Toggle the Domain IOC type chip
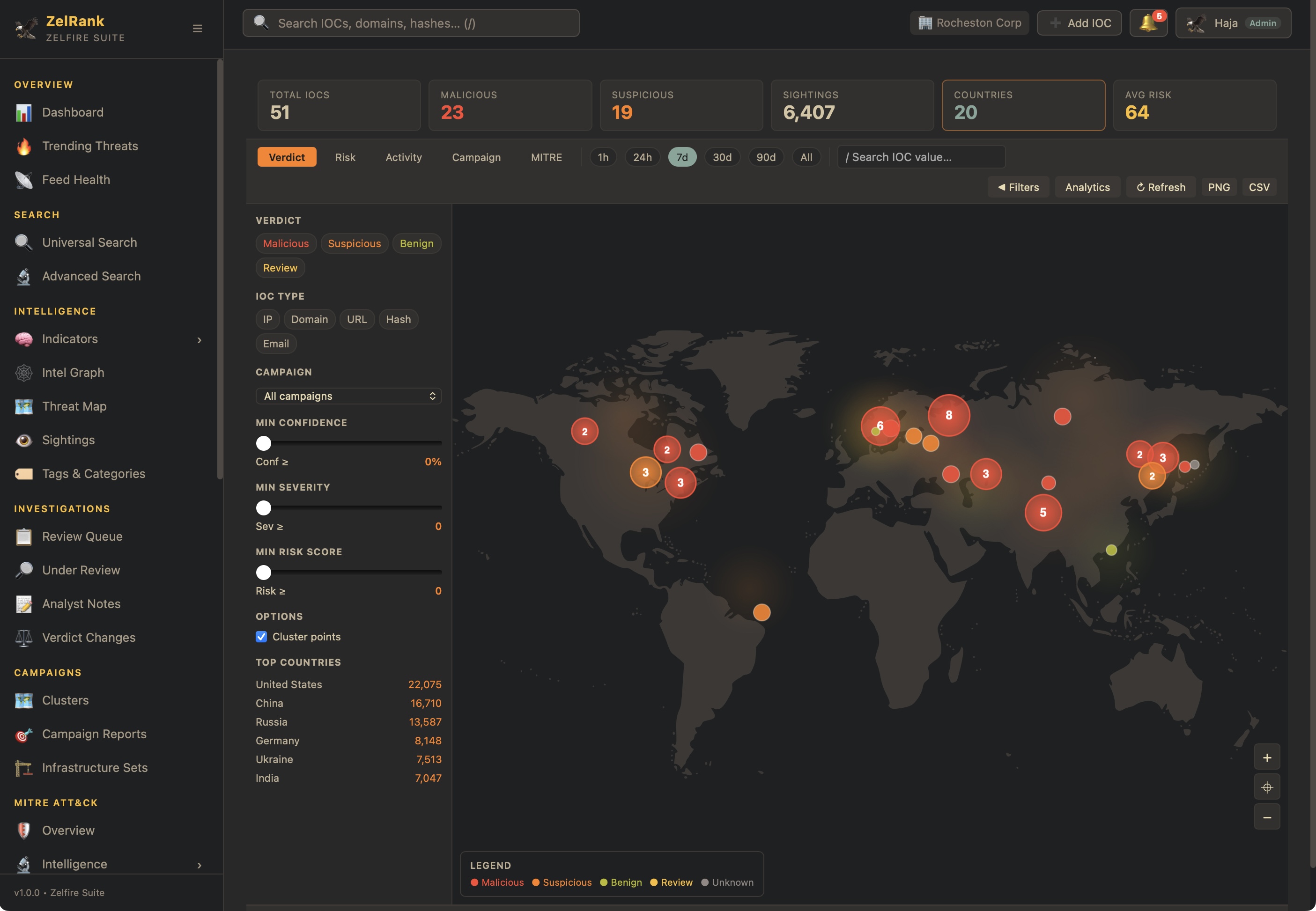 309,320
